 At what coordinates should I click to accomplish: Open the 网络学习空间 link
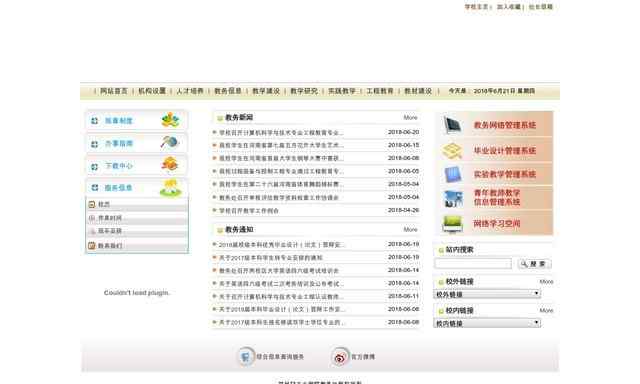497,224
